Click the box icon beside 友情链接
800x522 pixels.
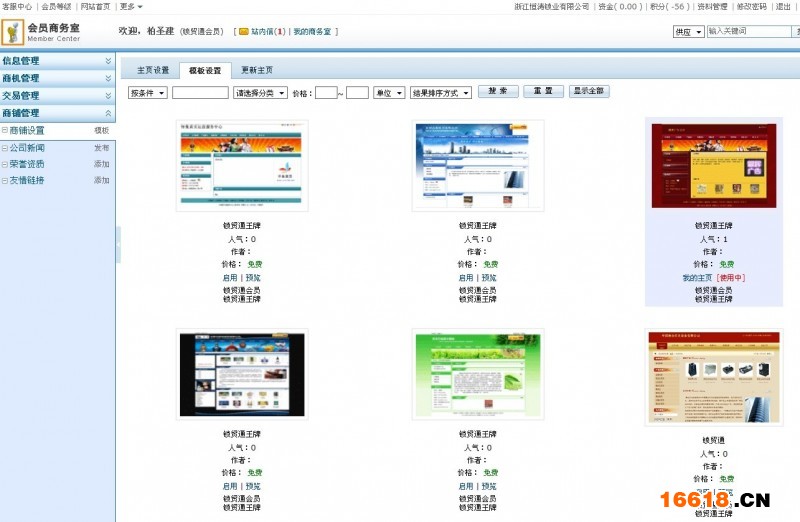[5, 180]
